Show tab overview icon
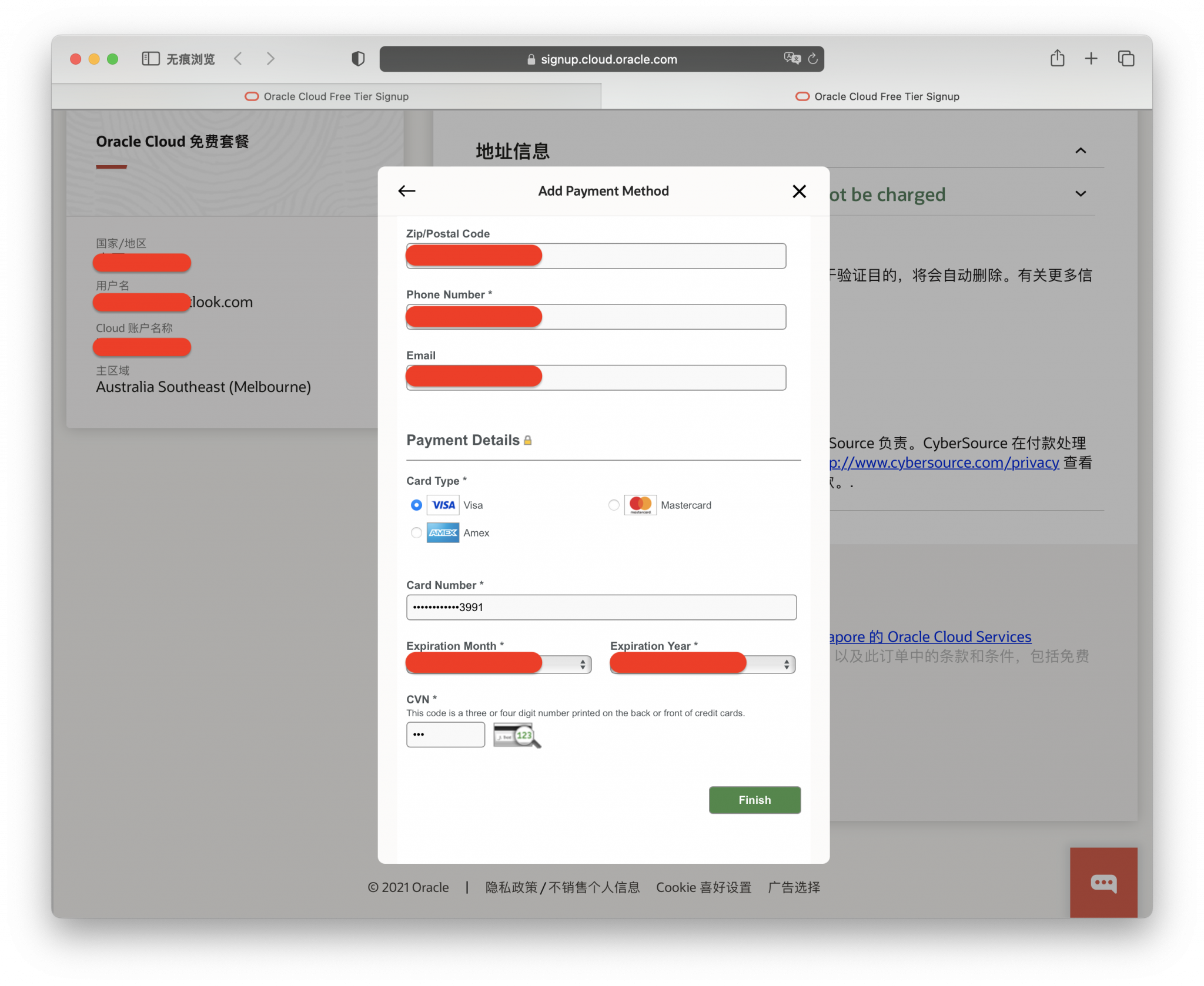 point(1126,58)
